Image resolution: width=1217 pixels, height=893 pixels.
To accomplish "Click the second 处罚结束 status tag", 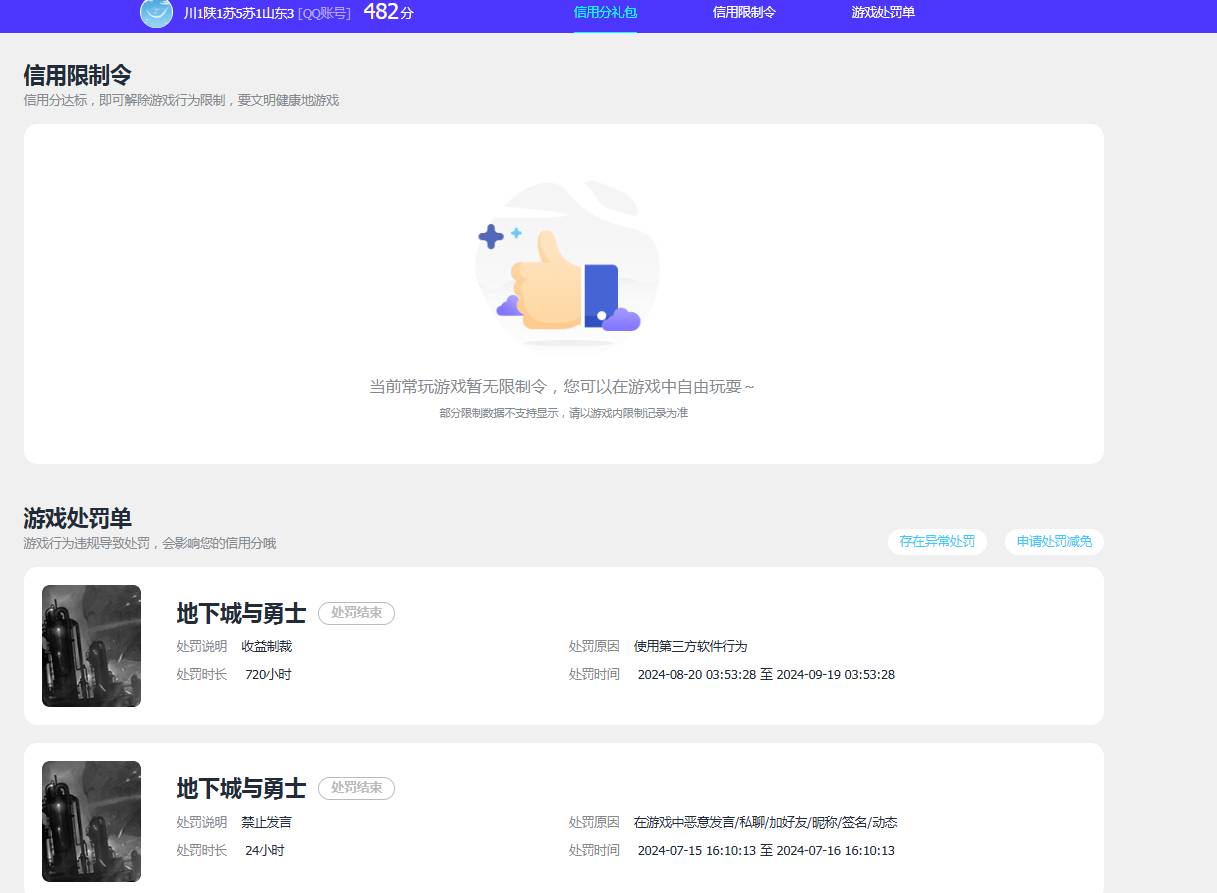I will pos(356,788).
